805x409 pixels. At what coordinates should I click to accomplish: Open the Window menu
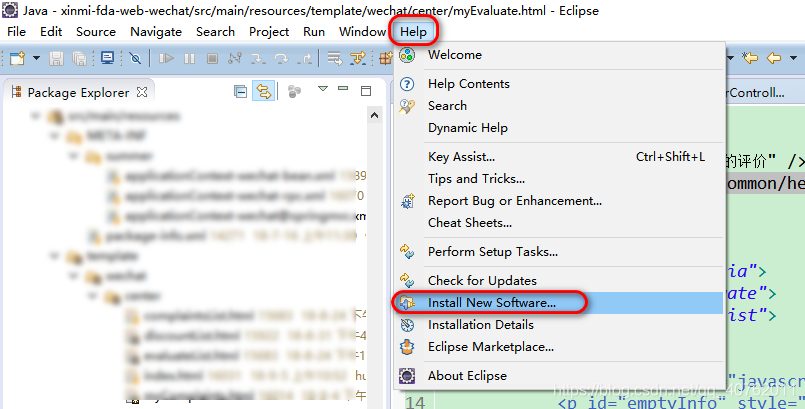coord(362,32)
